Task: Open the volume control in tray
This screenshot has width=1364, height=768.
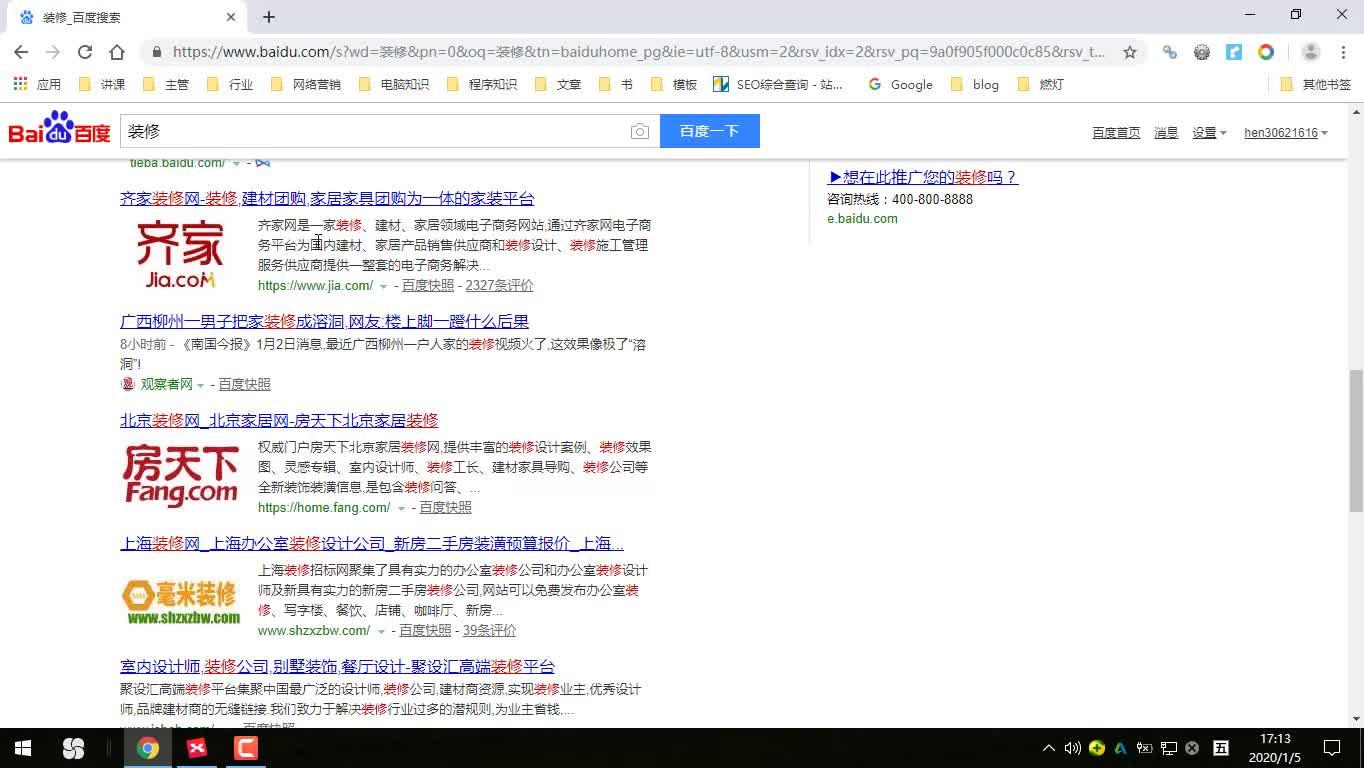Action: click(x=1072, y=748)
